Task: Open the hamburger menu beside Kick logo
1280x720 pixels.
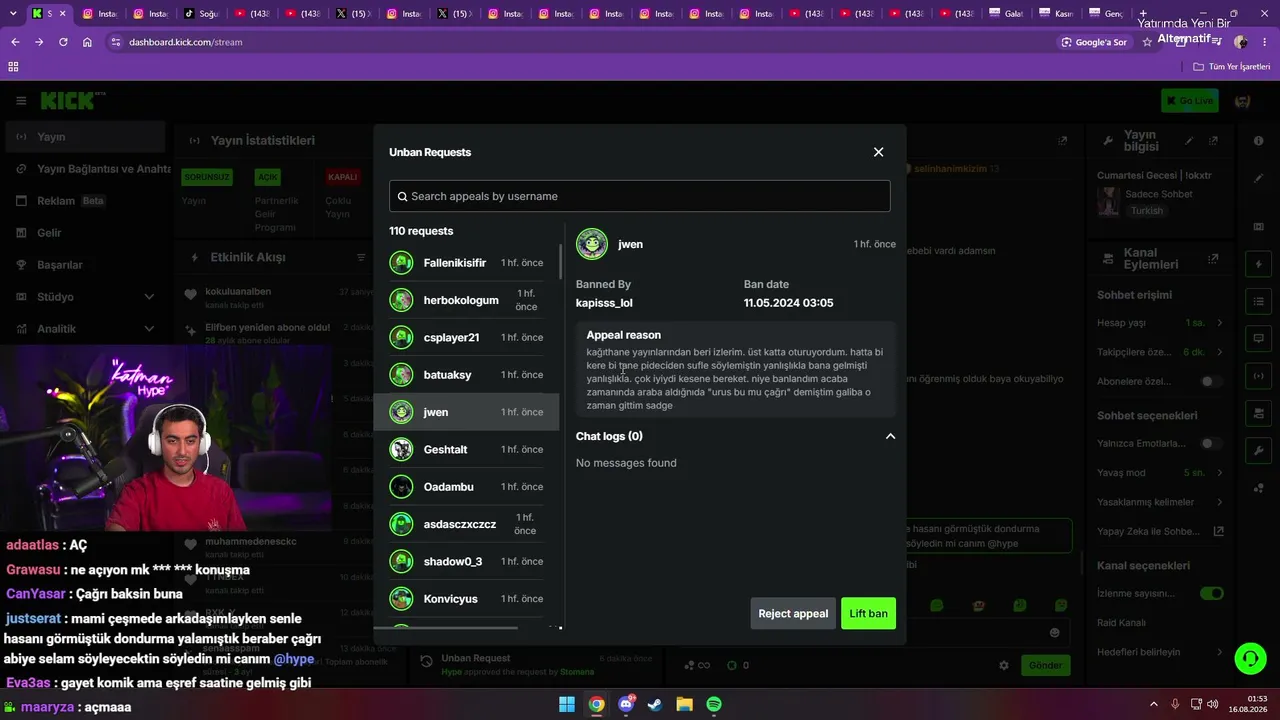Action: pos(21,100)
